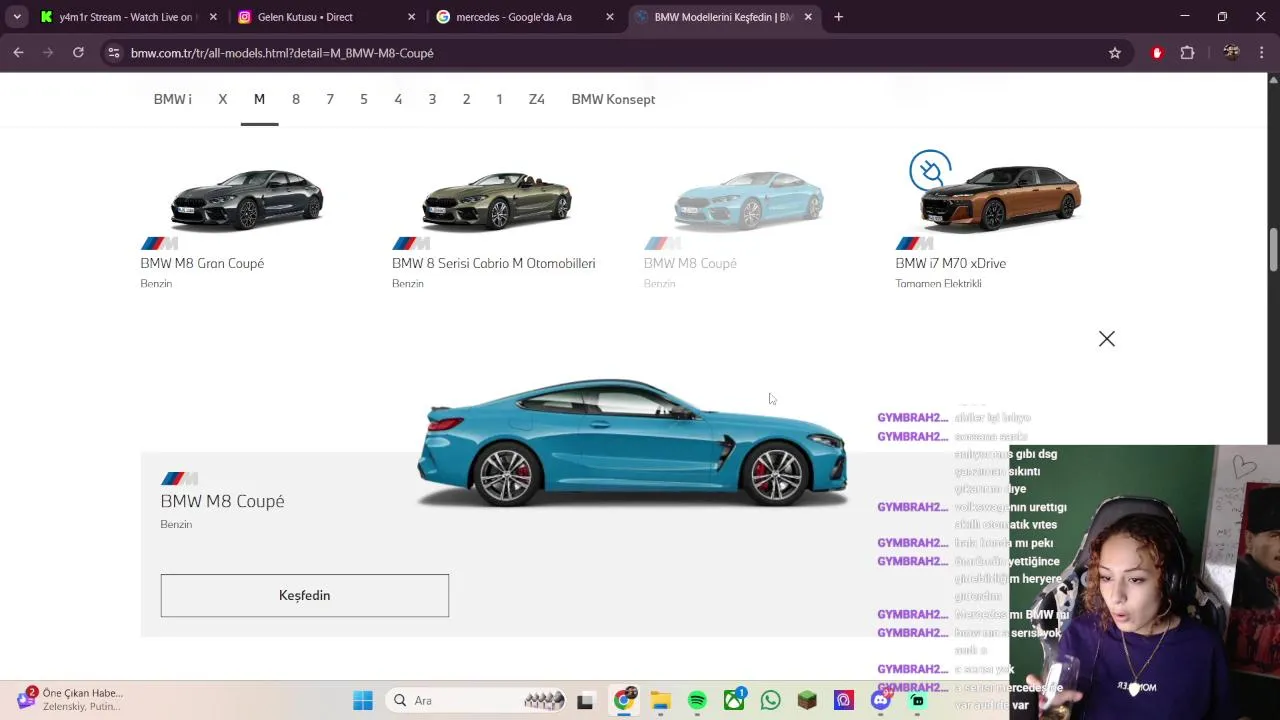Open Task View from the taskbar
The height and width of the screenshot is (720, 1280).
[x=585, y=701]
